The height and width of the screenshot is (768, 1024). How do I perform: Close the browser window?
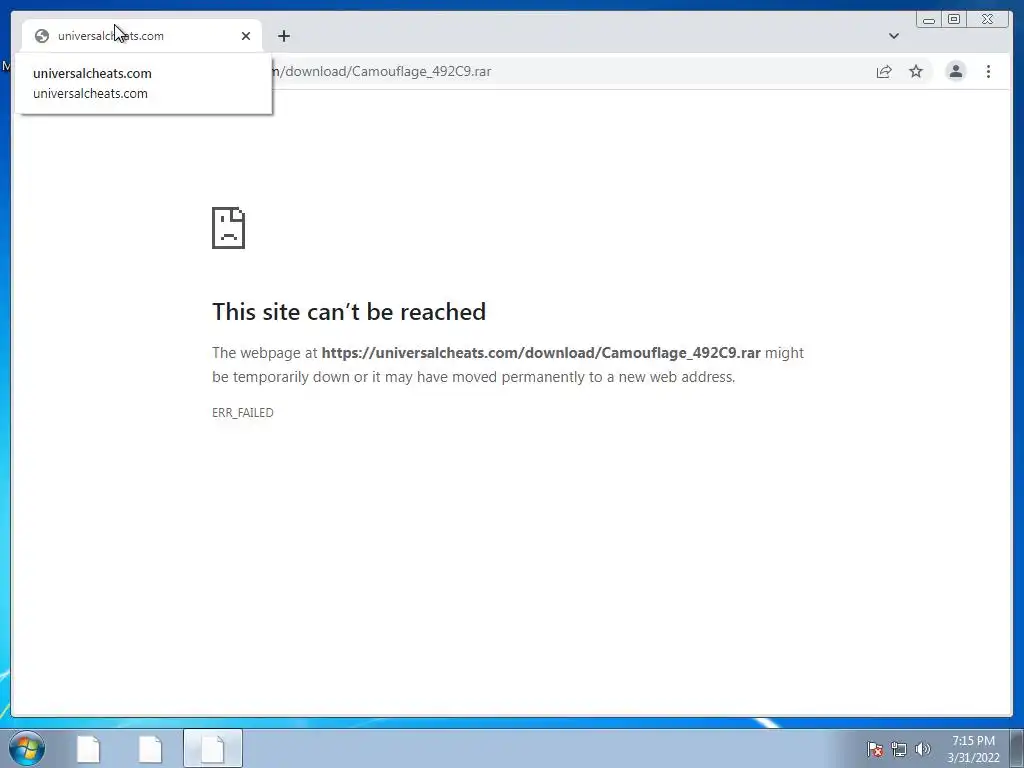[x=988, y=20]
